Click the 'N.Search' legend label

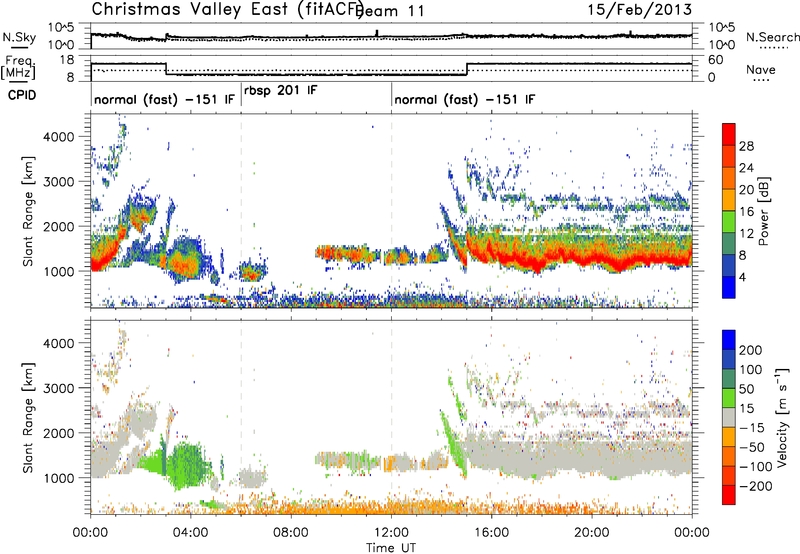[772, 37]
